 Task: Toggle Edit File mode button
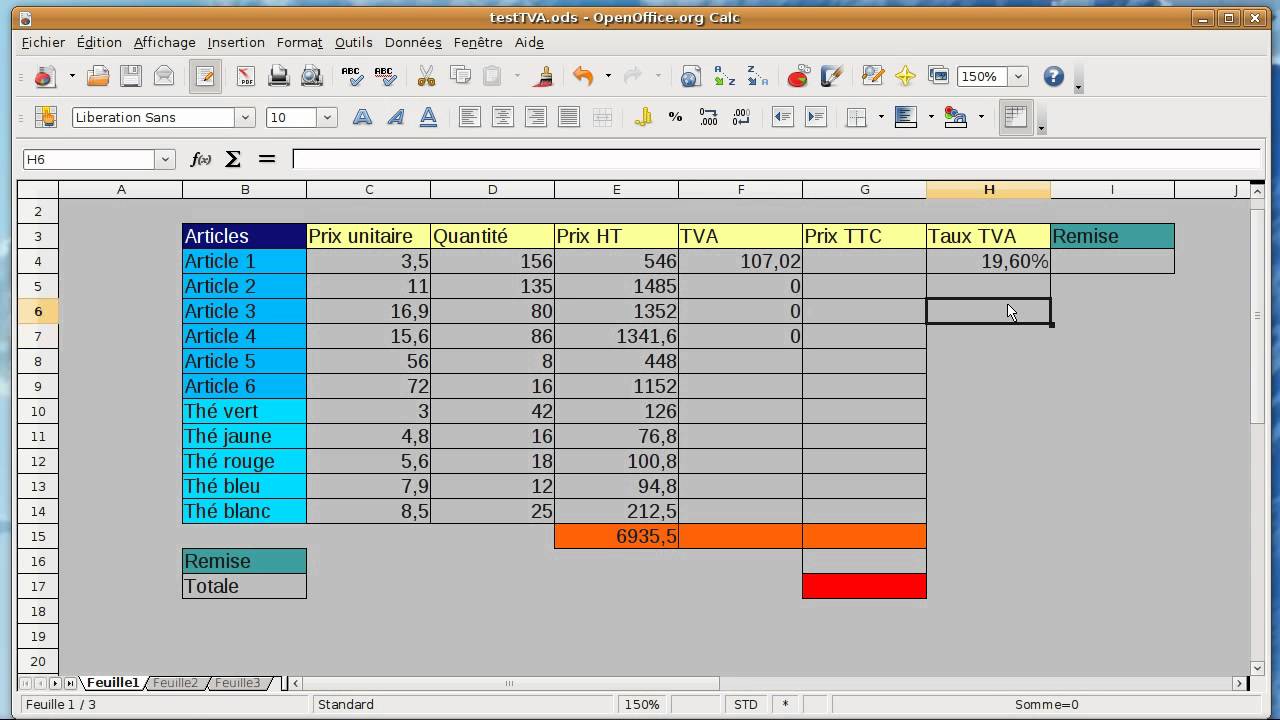coord(205,77)
